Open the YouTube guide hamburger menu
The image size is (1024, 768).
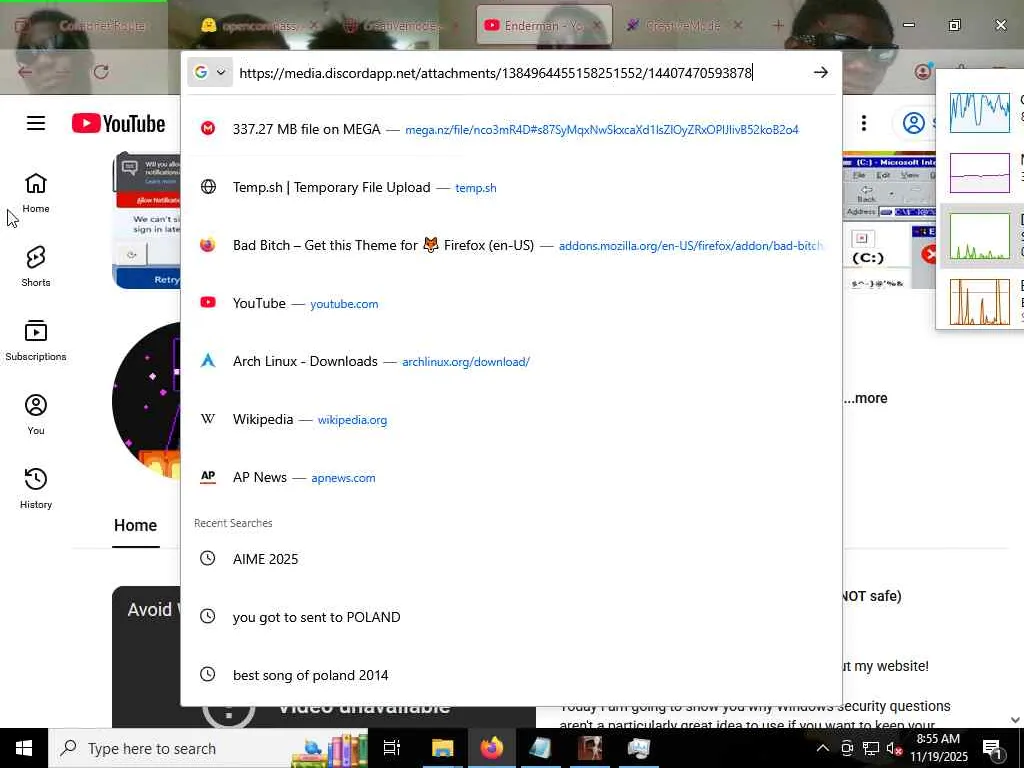[x=36, y=123]
